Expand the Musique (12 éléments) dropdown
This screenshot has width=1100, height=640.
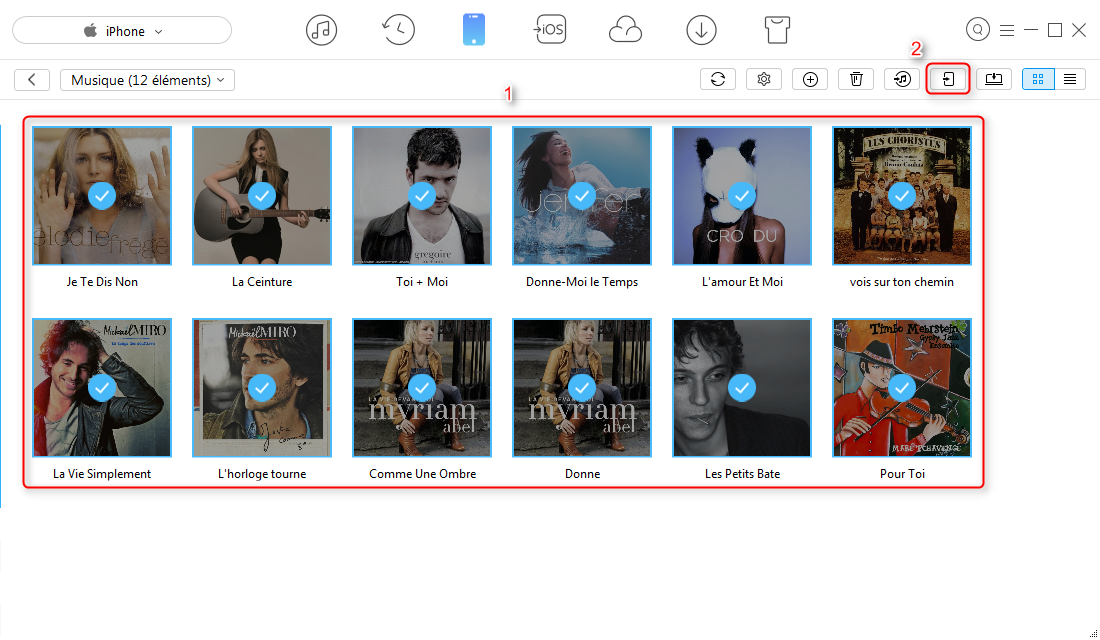coord(147,80)
